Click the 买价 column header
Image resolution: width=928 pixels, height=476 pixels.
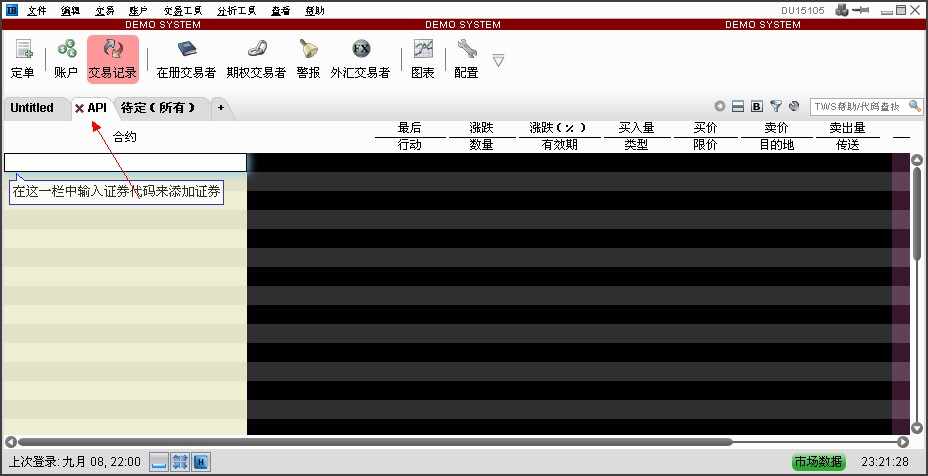705,128
